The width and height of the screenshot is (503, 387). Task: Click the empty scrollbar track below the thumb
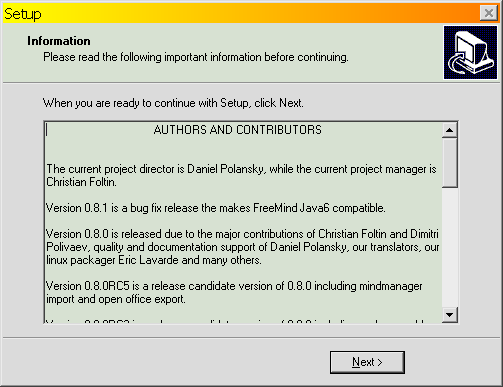(450, 247)
